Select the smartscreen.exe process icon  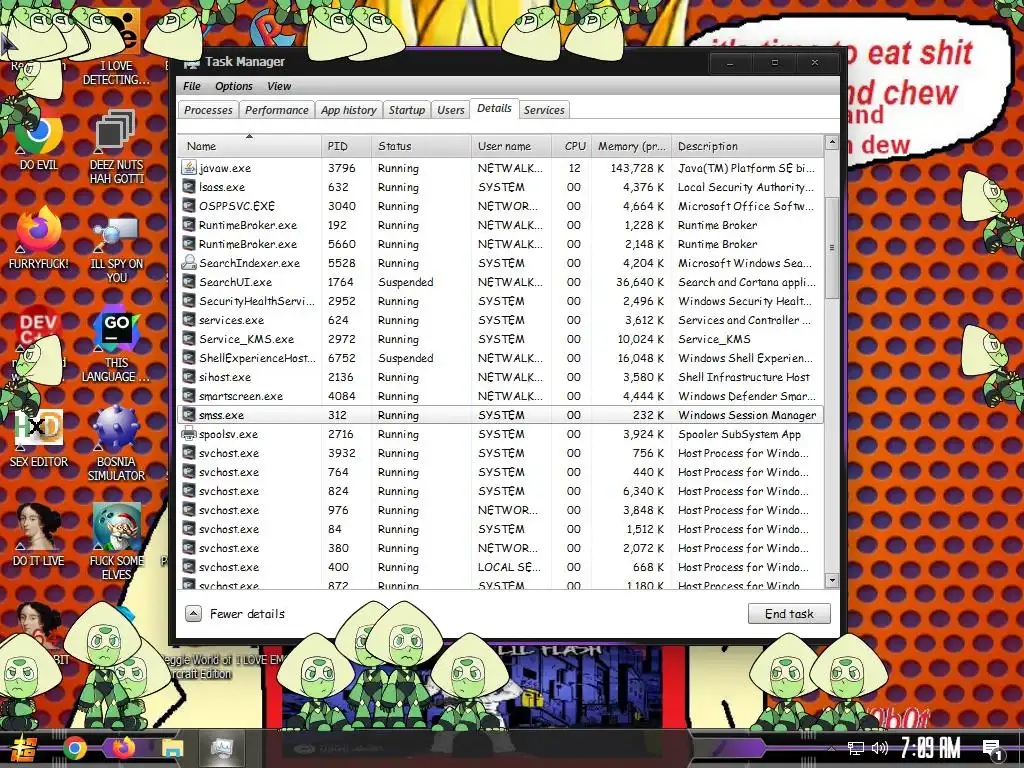click(189, 395)
